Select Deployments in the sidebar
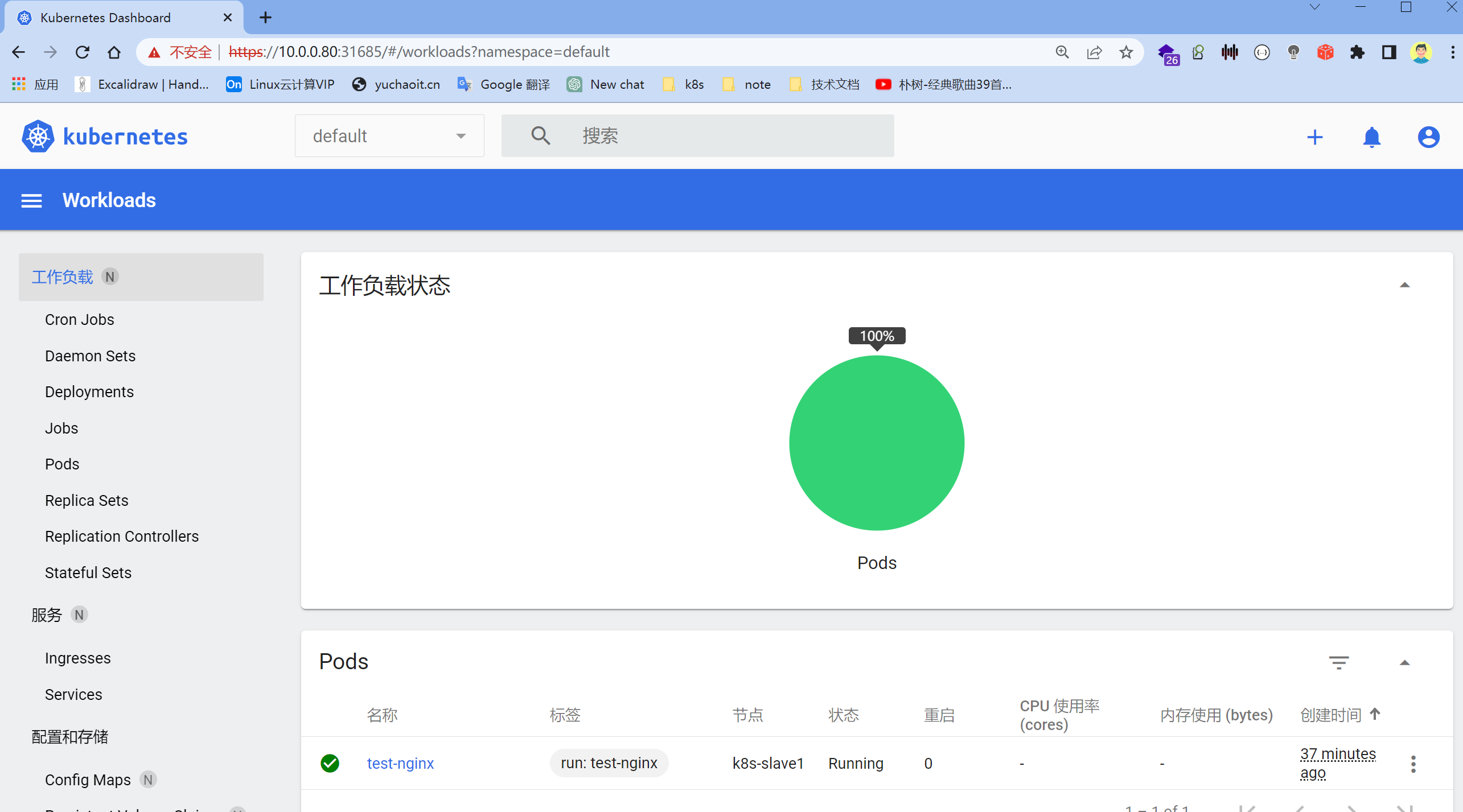The image size is (1463, 812). 89,392
